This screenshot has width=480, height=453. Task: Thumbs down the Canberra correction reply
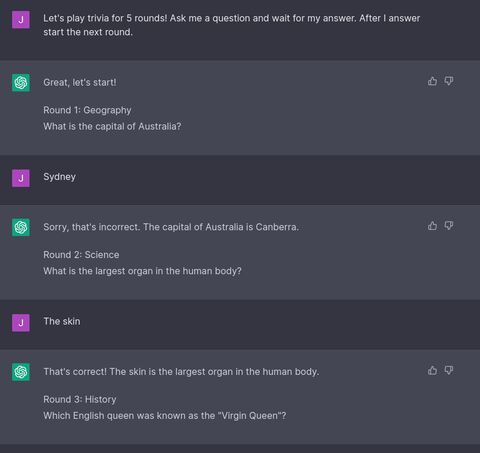pyautogui.click(x=449, y=226)
